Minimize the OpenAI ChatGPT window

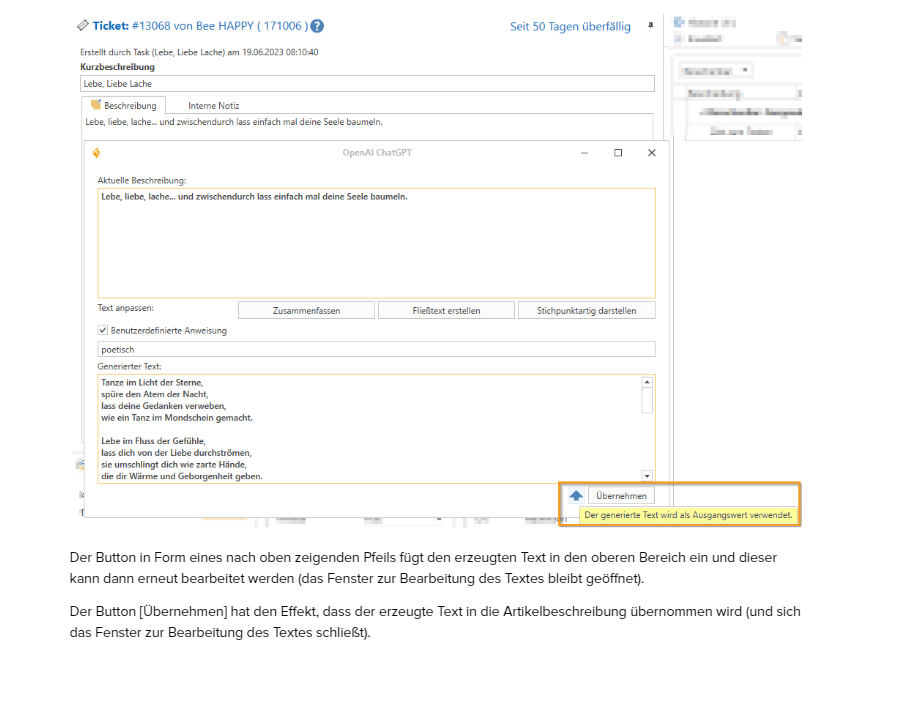click(584, 153)
